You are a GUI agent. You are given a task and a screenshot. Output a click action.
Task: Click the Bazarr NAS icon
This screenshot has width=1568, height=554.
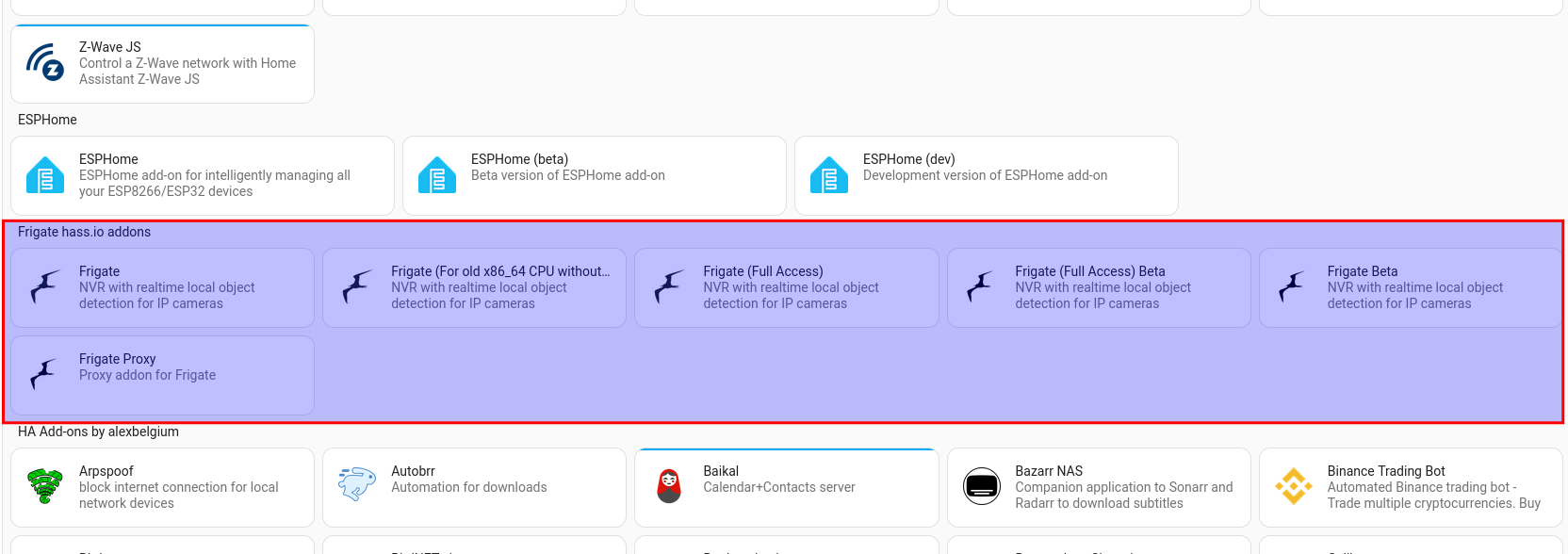(x=982, y=486)
